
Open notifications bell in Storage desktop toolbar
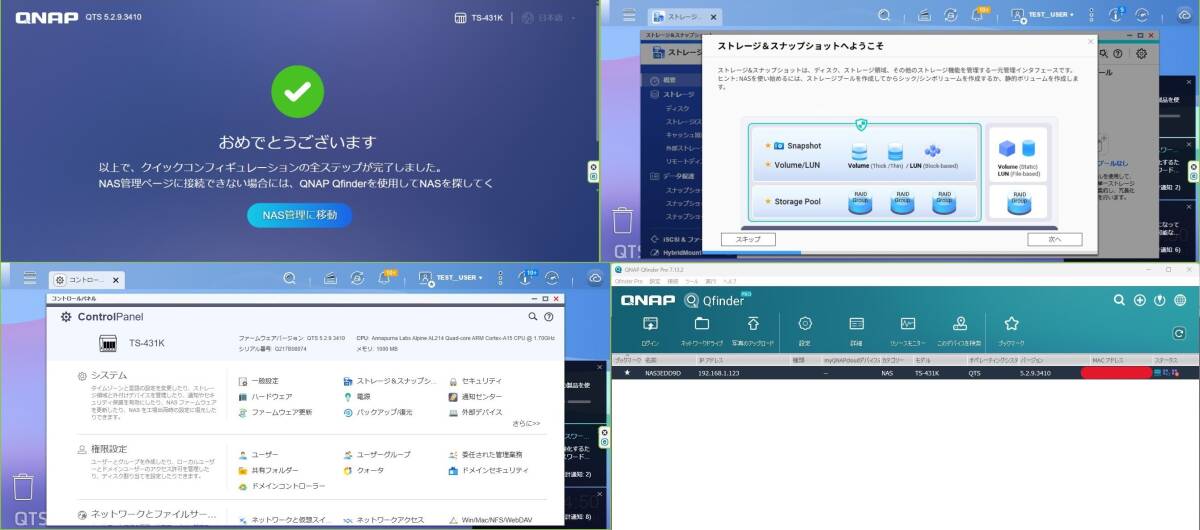(977, 15)
